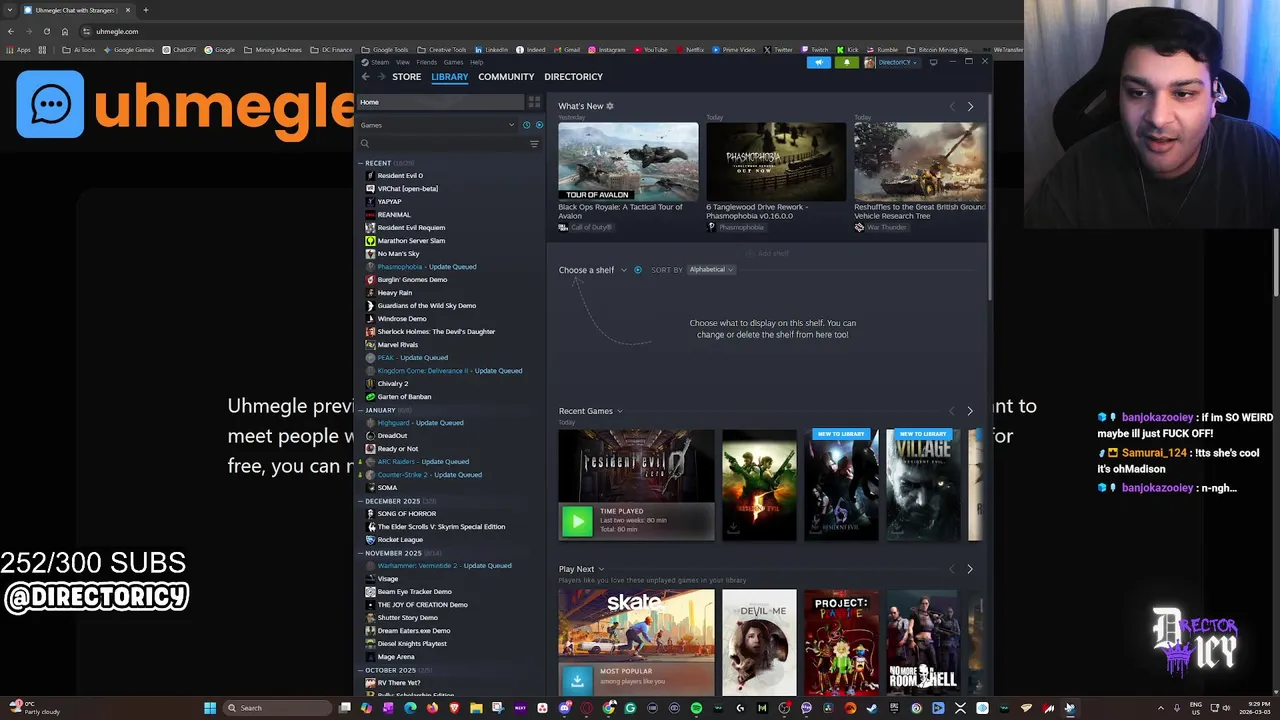The image size is (1280, 720).
Task: Open the Play Next shelf dropdown
Action: coord(581,569)
